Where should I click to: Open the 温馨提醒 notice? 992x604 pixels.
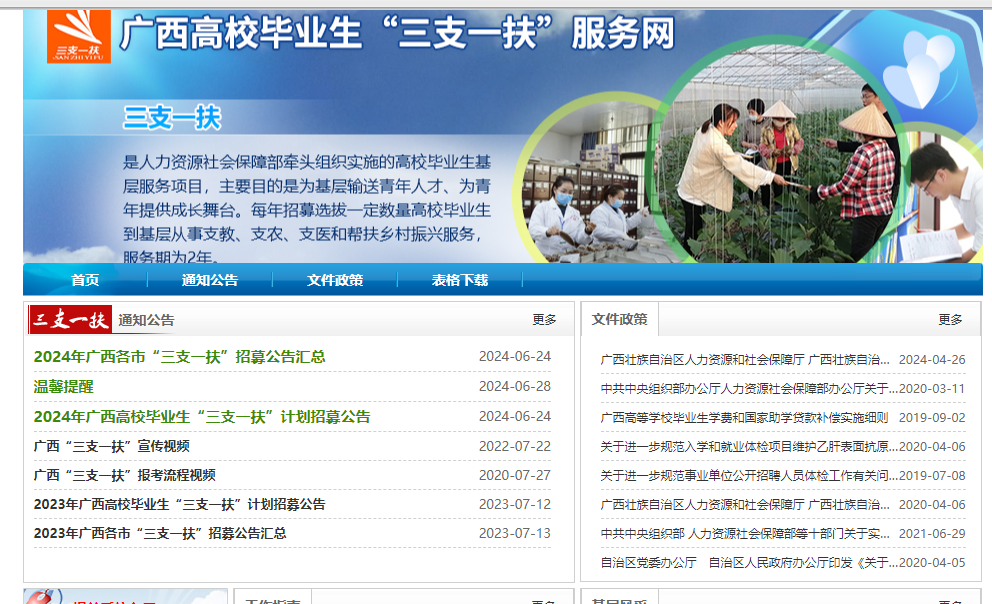click(63, 386)
